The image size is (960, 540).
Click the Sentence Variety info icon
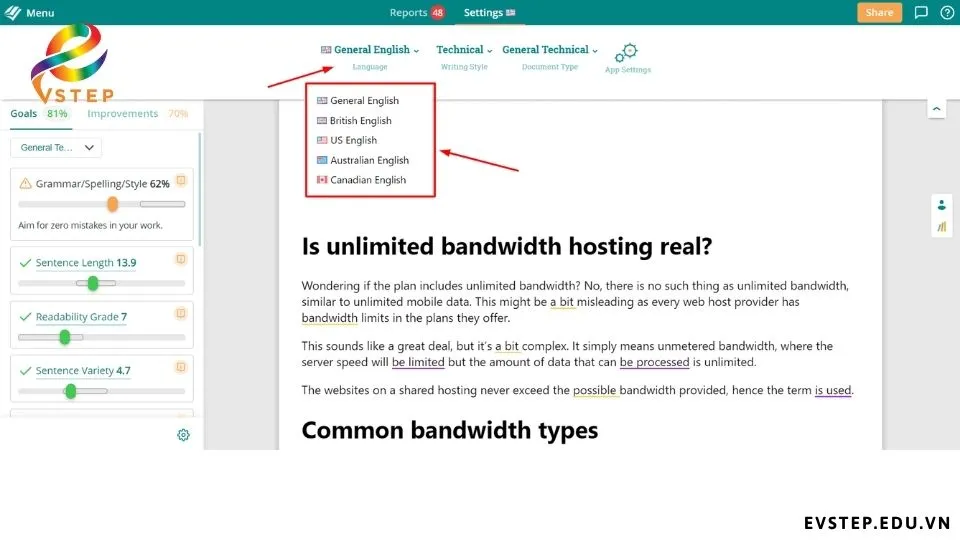coord(181,367)
